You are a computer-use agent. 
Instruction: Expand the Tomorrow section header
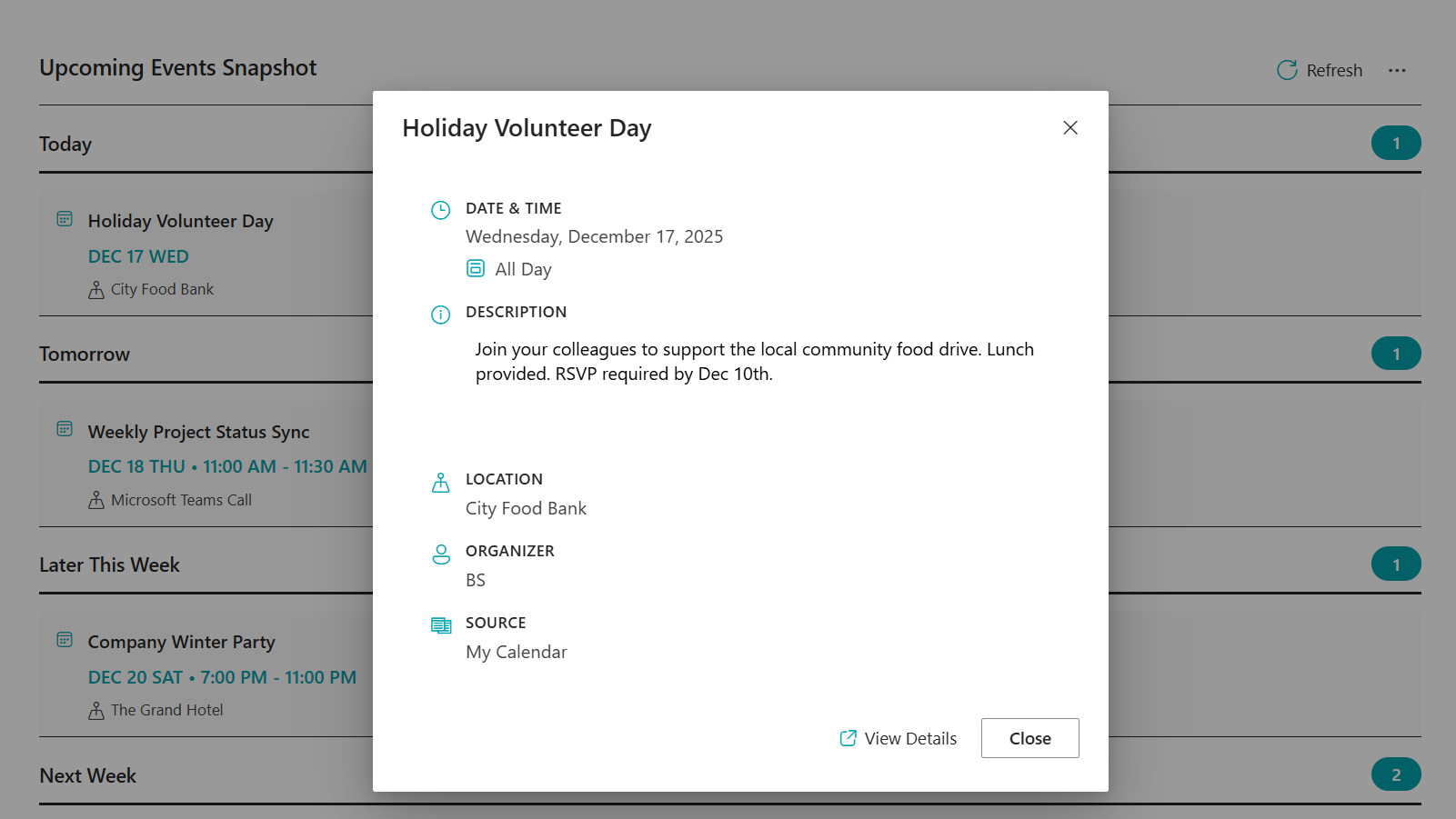(85, 355)
